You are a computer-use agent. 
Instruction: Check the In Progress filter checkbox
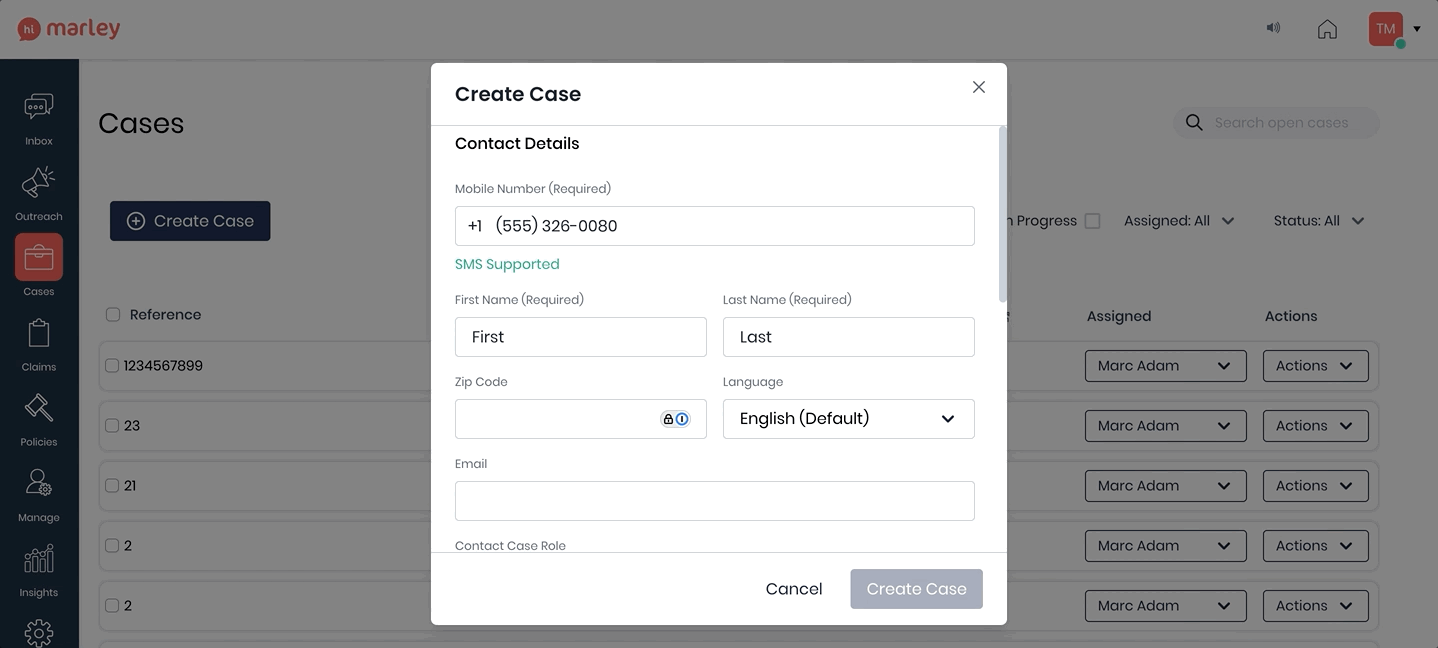point(1092,220)
